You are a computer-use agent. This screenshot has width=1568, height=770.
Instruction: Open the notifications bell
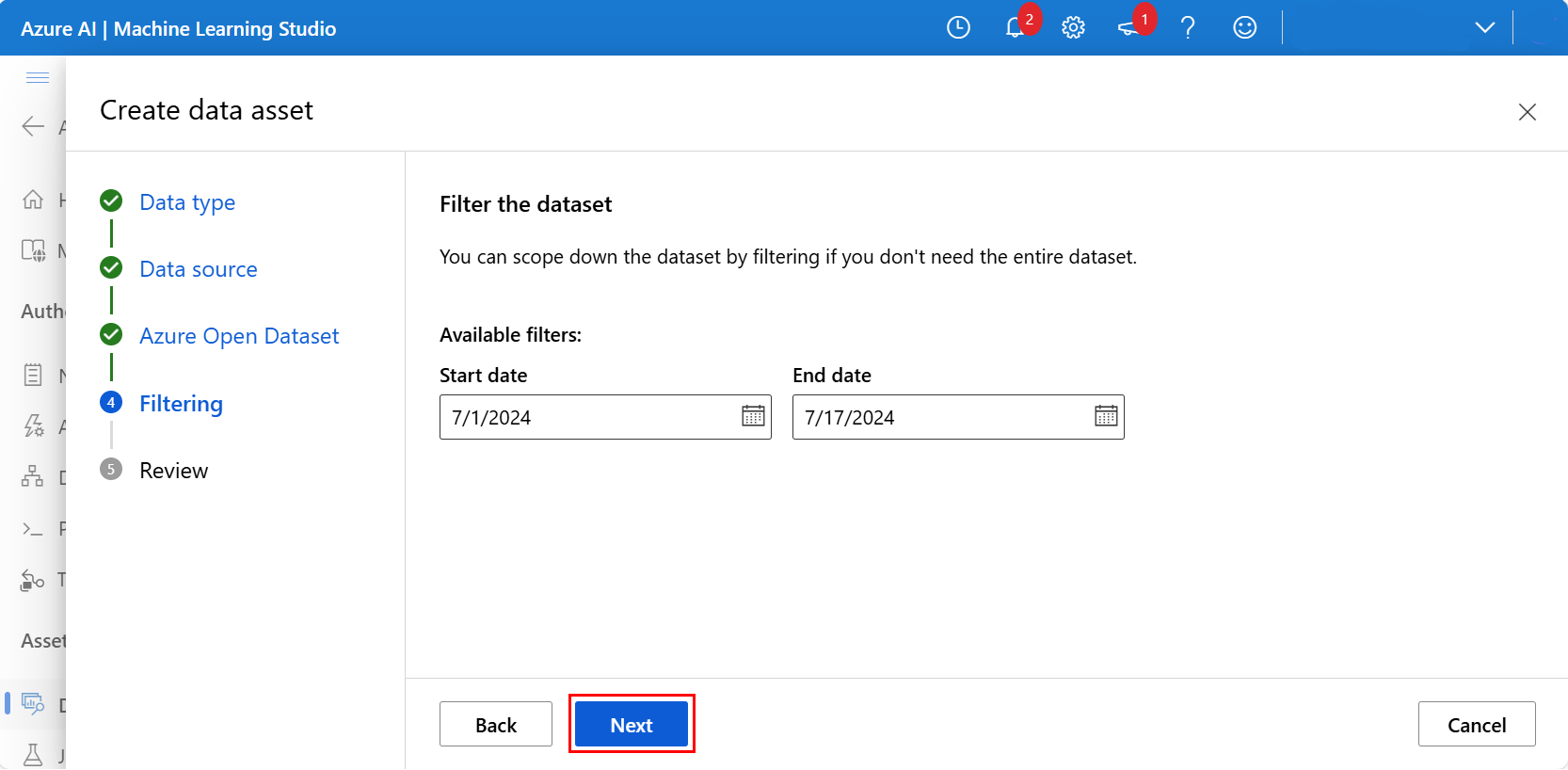[x=1016, y=28]
